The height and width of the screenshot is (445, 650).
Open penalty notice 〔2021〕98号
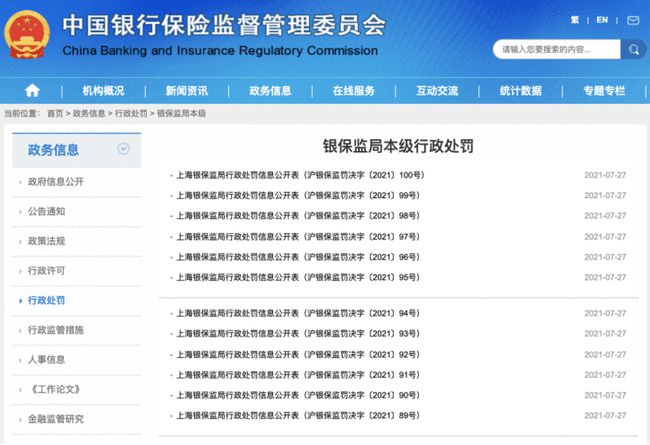(x=298, y=216)
